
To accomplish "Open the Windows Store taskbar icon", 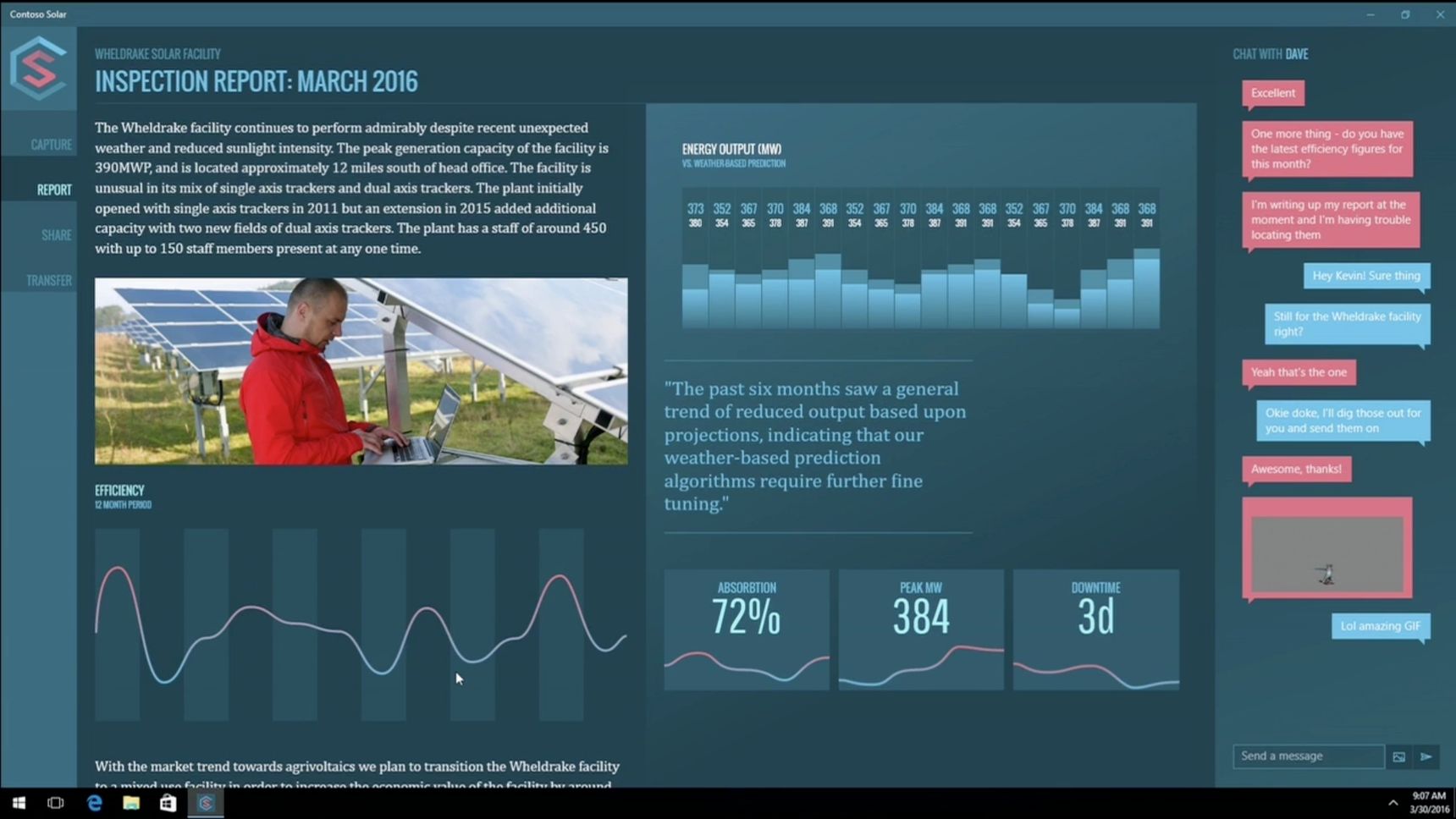I will coord(168,803).
